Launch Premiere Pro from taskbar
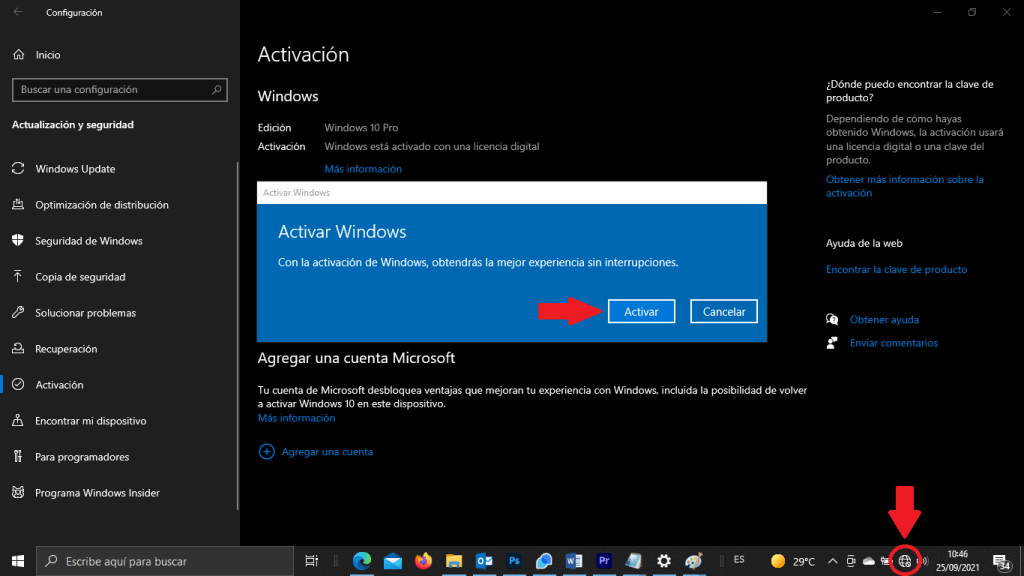 pyautogui.click(x=604, y=561)
